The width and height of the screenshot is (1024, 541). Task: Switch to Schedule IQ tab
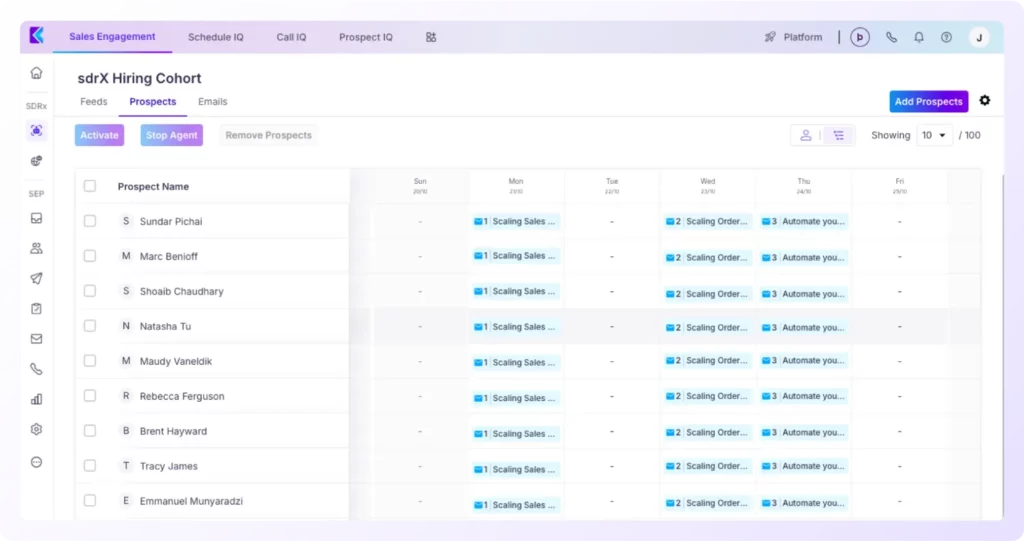coord(216,37)
